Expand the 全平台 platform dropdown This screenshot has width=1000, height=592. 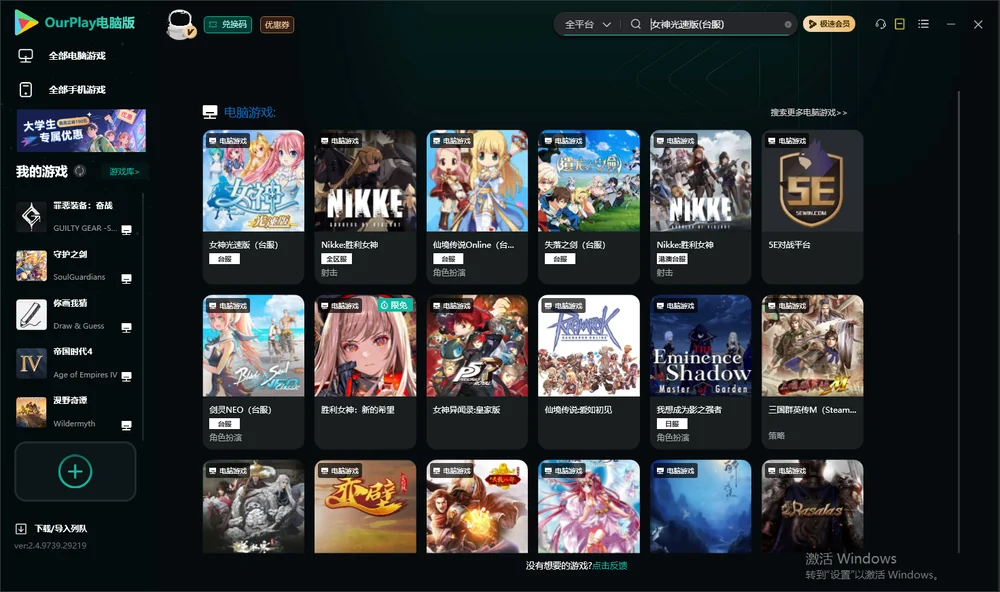587,24
